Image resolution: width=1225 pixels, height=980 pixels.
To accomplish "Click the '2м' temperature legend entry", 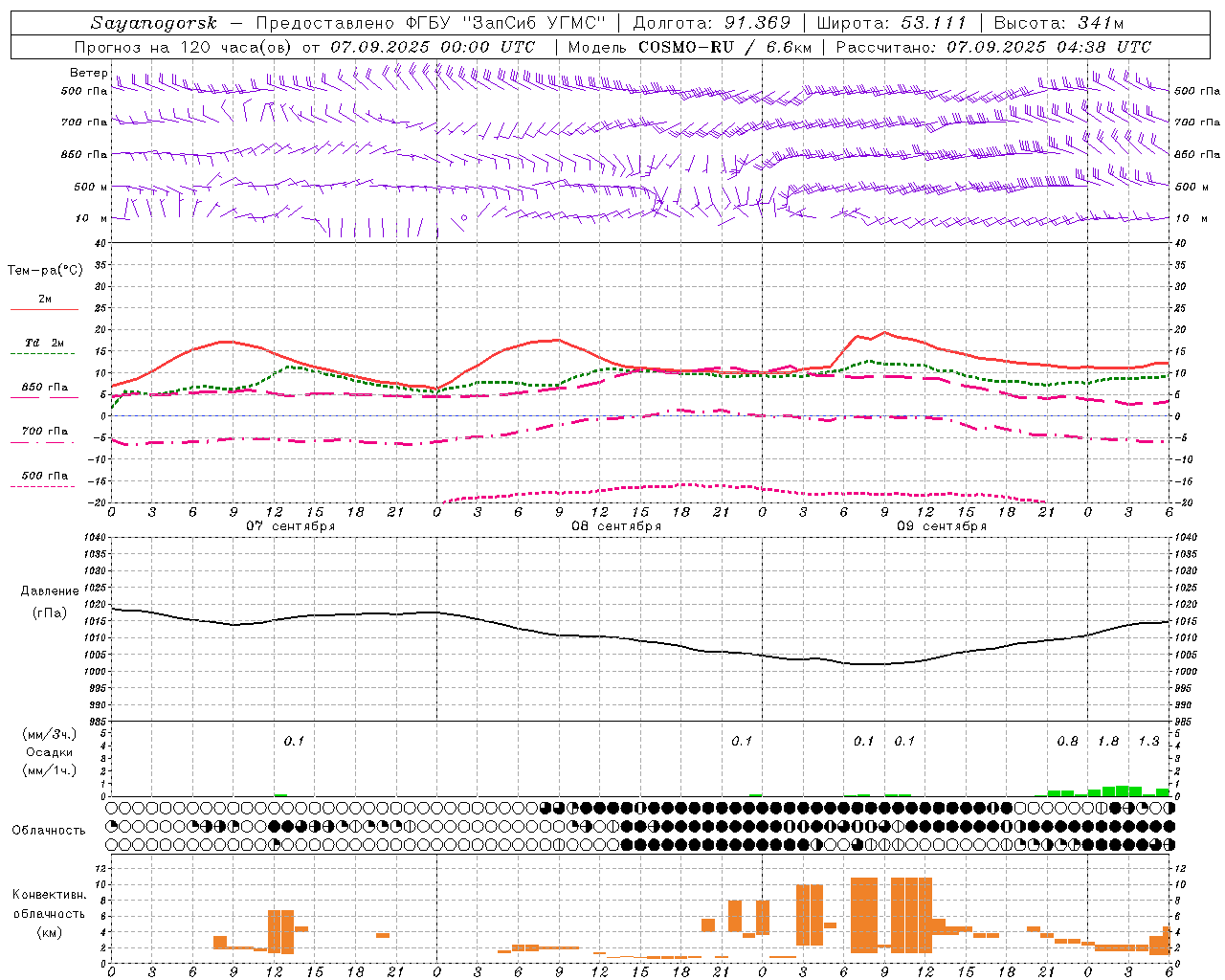I will tap(45, 299).
